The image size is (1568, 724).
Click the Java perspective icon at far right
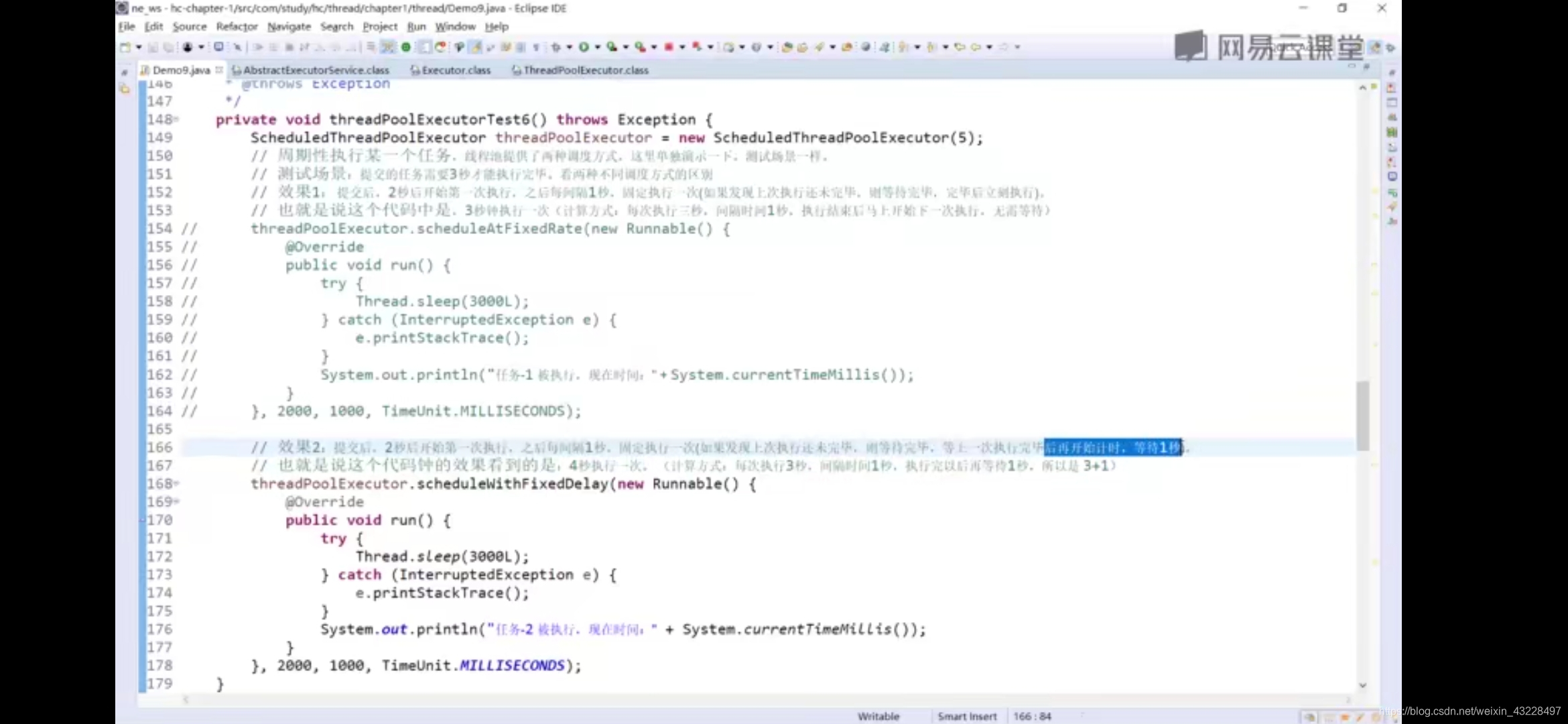click(1390, 48)
